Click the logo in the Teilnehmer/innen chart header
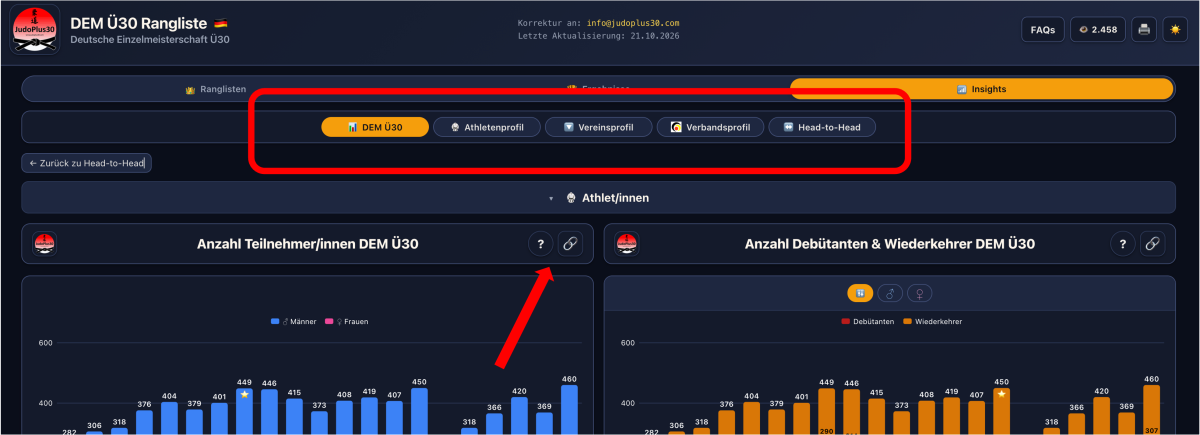The height and width of the screenshot is (435, 1200). click(44, 243)
